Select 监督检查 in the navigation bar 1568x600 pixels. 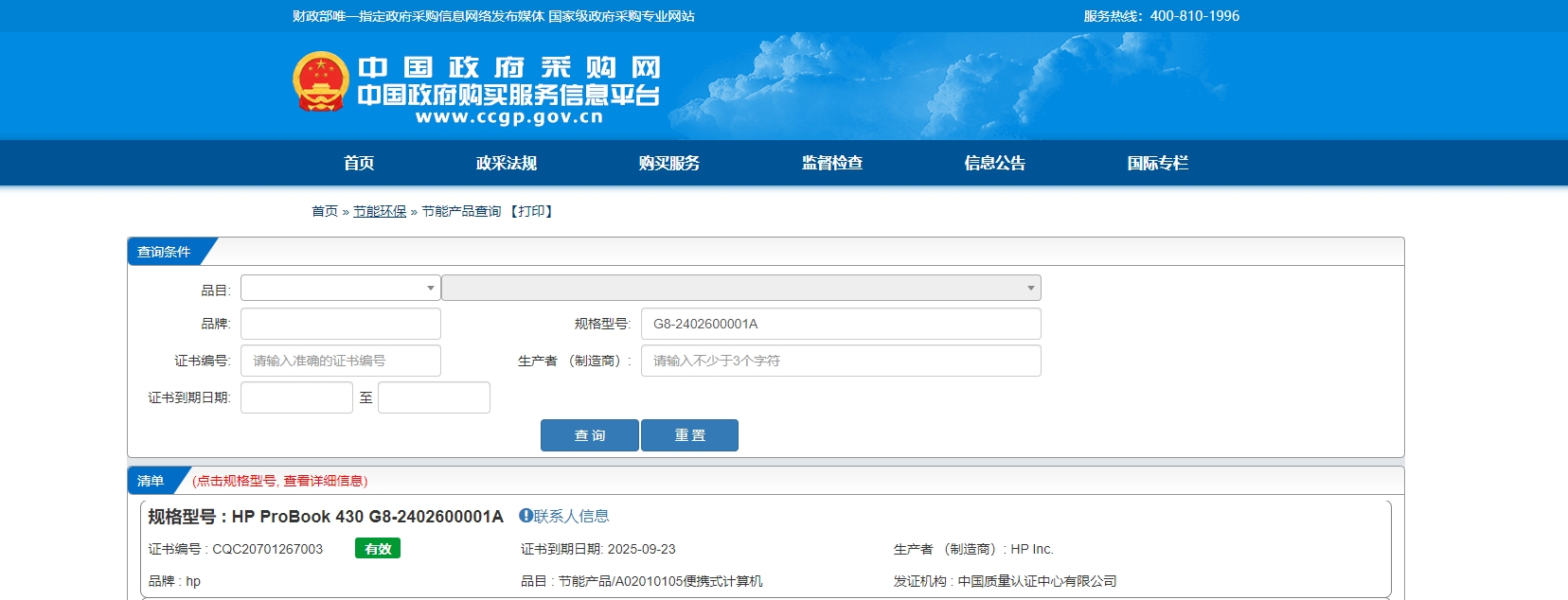point(832,163)
